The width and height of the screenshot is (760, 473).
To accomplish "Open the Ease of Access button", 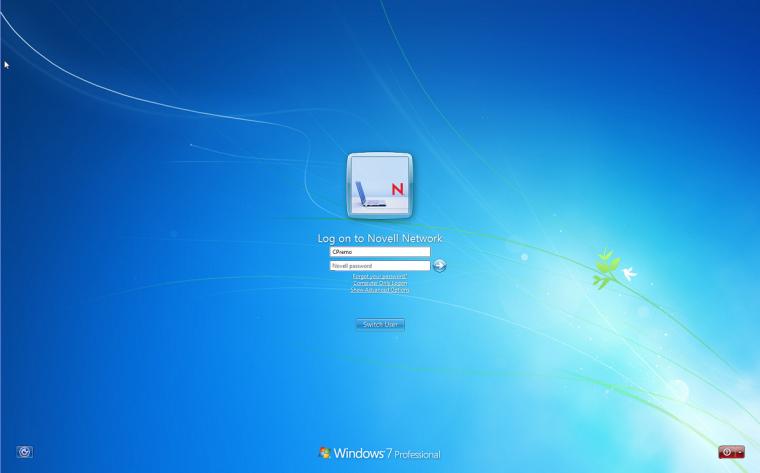I will pyautogui.click(x=25, y=452).
